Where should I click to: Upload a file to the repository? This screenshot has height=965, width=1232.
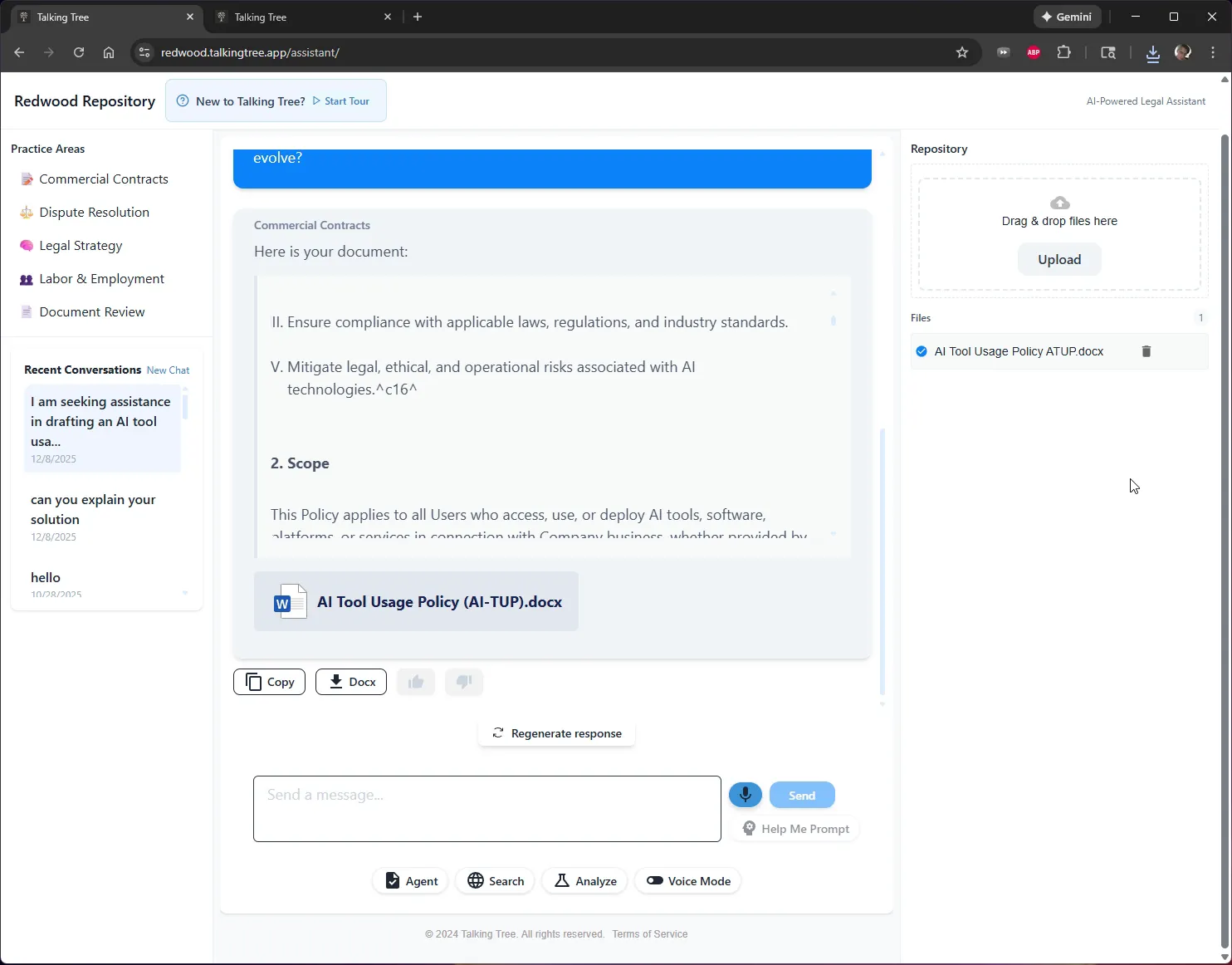1059,260
